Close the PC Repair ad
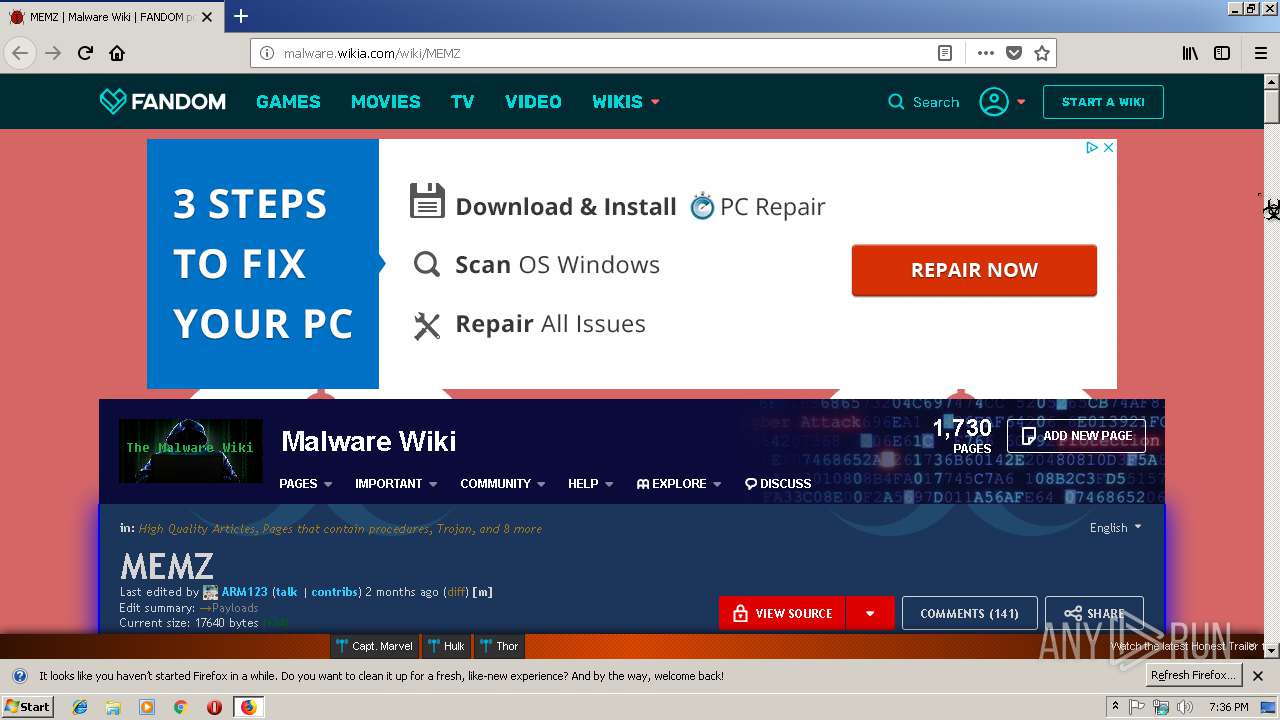Screen dimensions: 1280x720 (x=1108, y=147)
